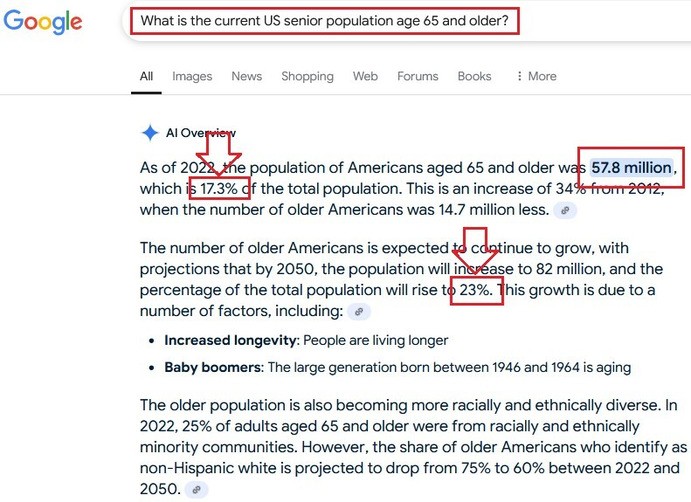Open source link icon after 'including:'

359,312
